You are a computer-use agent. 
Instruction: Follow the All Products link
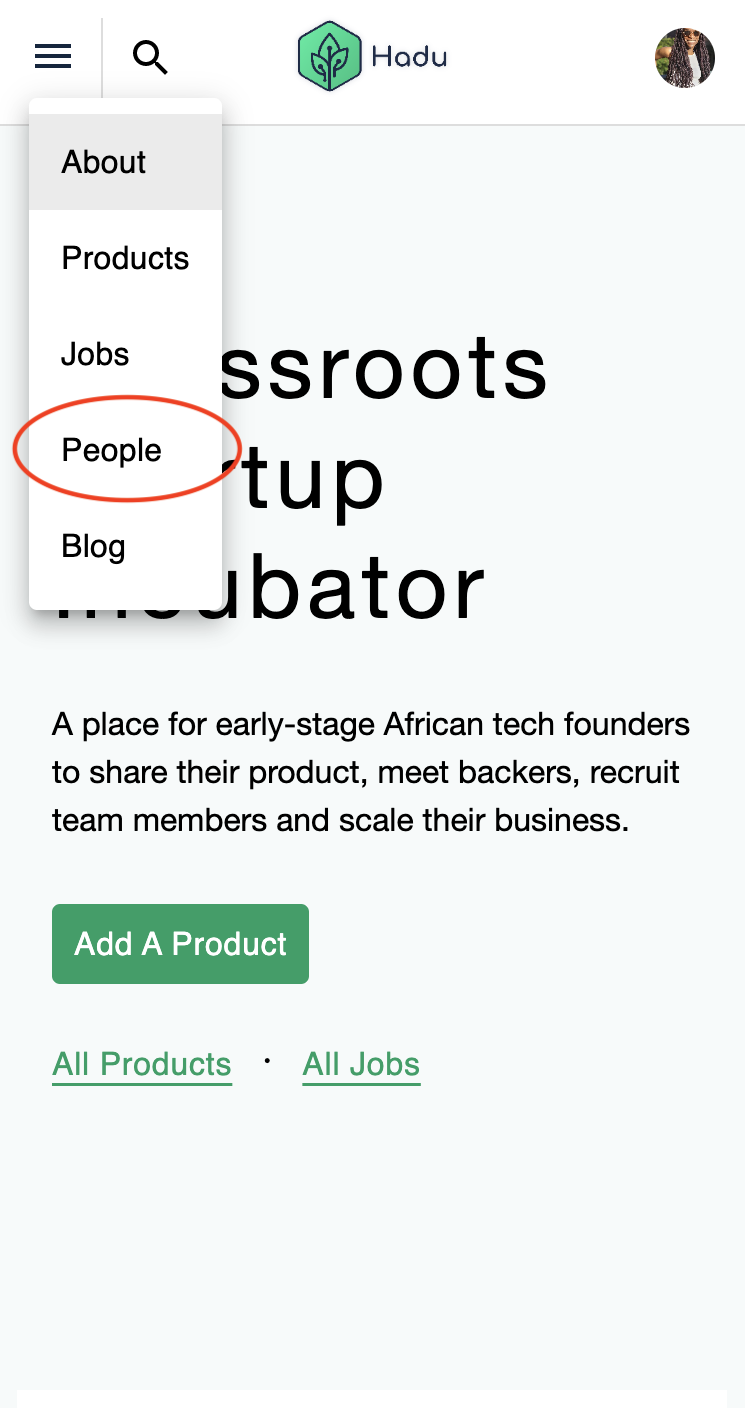[142, 1064]
